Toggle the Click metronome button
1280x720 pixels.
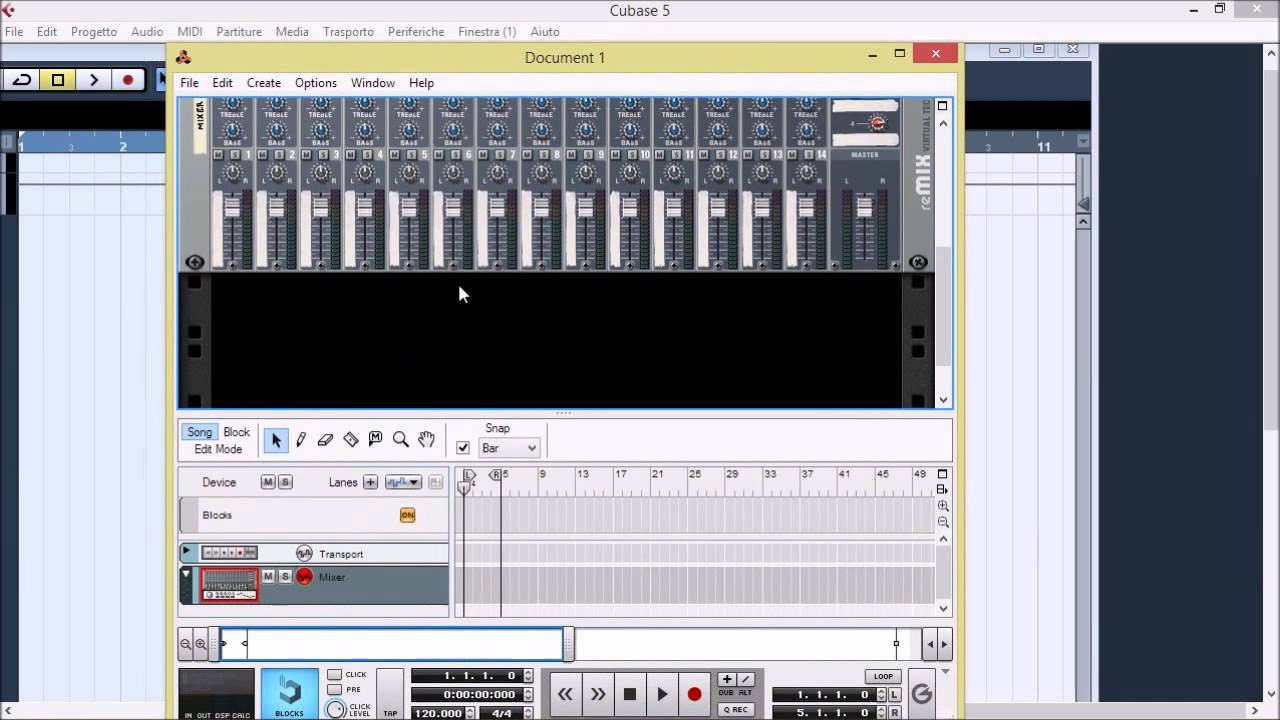point(335,675)
